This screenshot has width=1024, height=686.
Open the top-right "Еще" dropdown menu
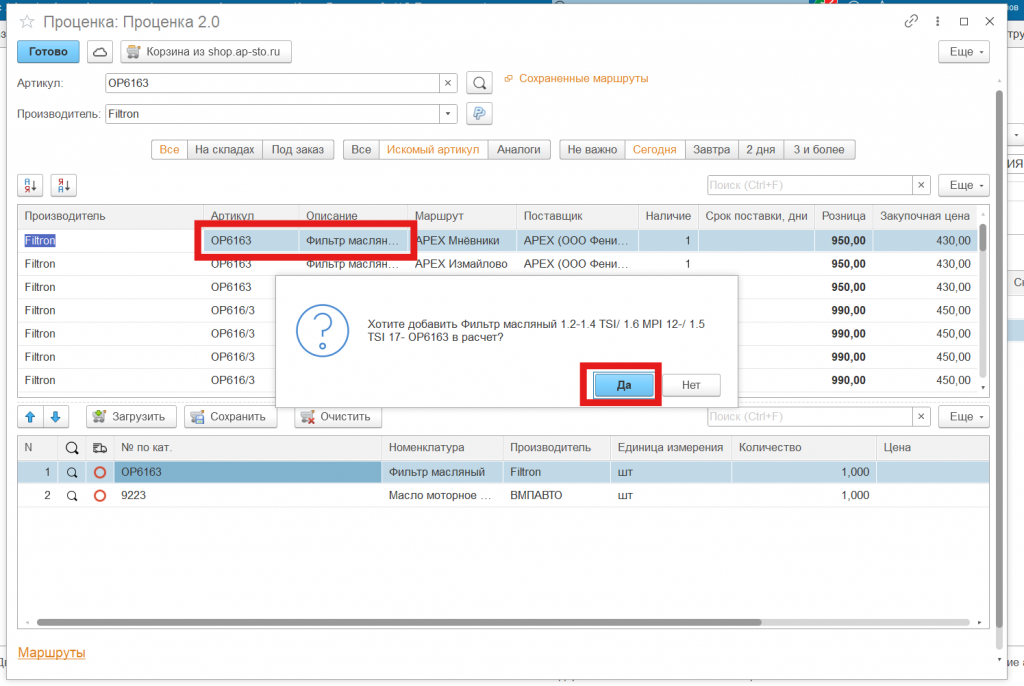click(x=964, y=52)
